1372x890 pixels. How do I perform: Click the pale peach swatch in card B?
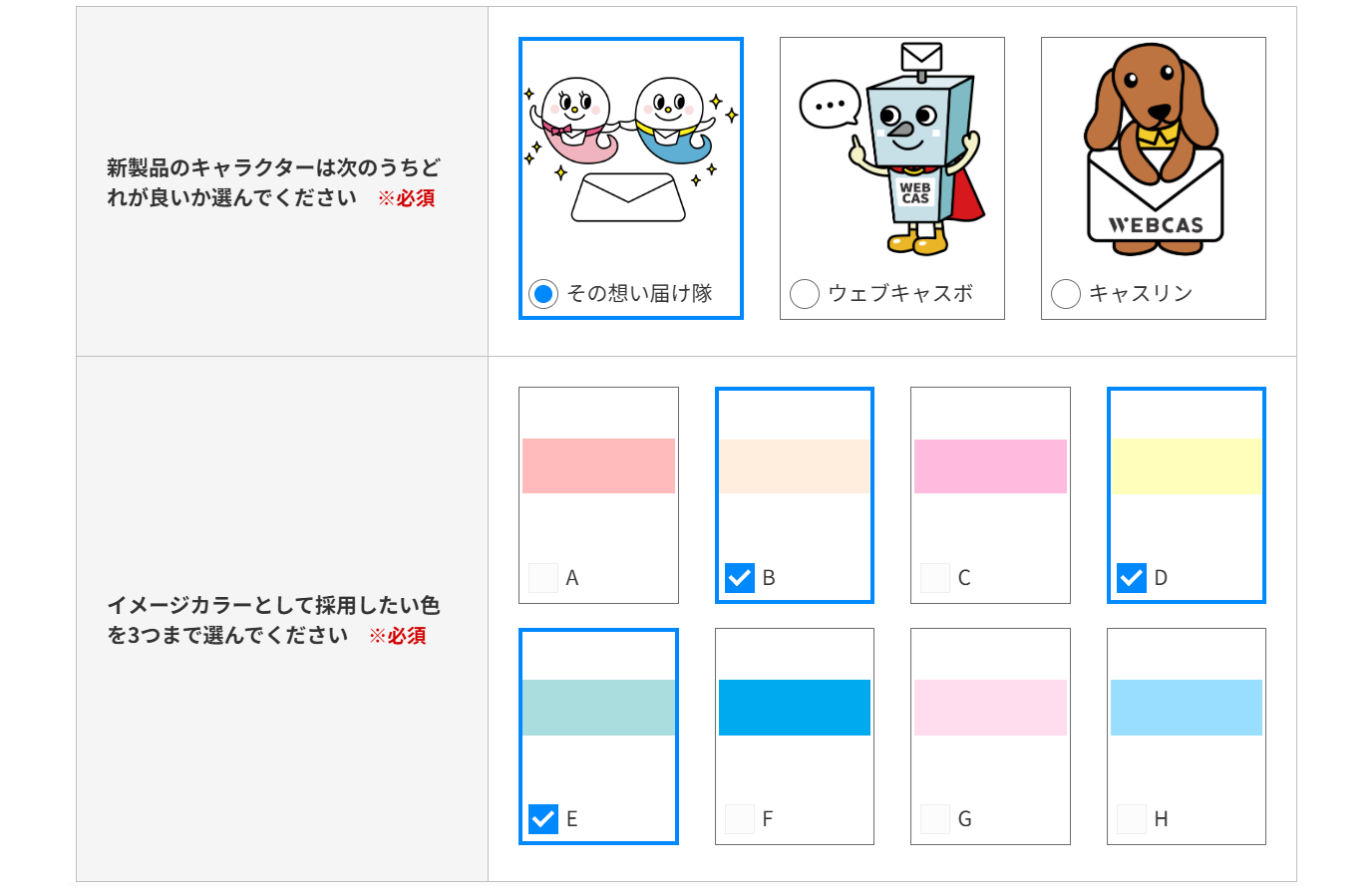[x=795, y=465]
